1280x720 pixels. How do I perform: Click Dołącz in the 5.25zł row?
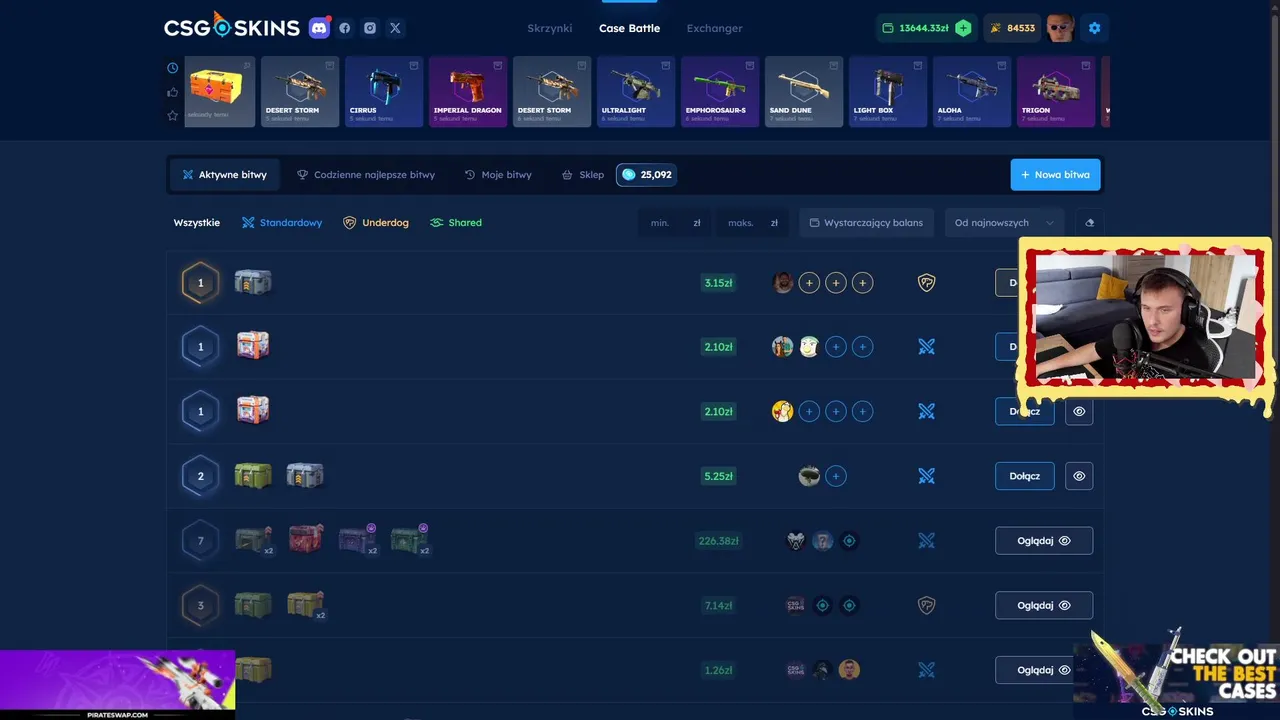pos(1024,476)
